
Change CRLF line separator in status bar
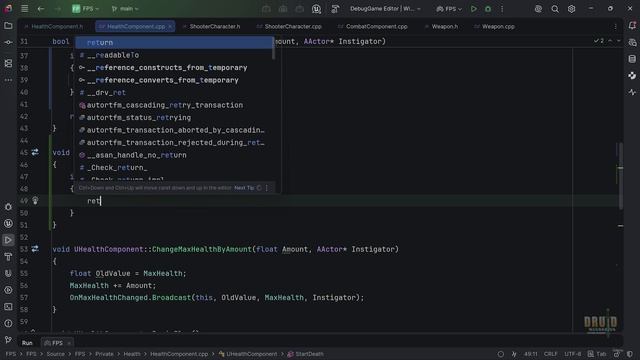(550, 354)
